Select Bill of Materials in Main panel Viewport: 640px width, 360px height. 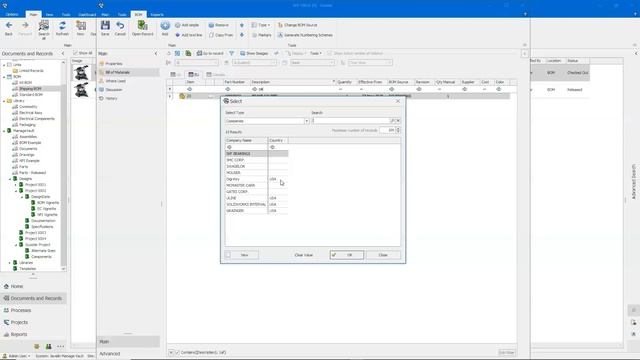(x=118, y=72)
